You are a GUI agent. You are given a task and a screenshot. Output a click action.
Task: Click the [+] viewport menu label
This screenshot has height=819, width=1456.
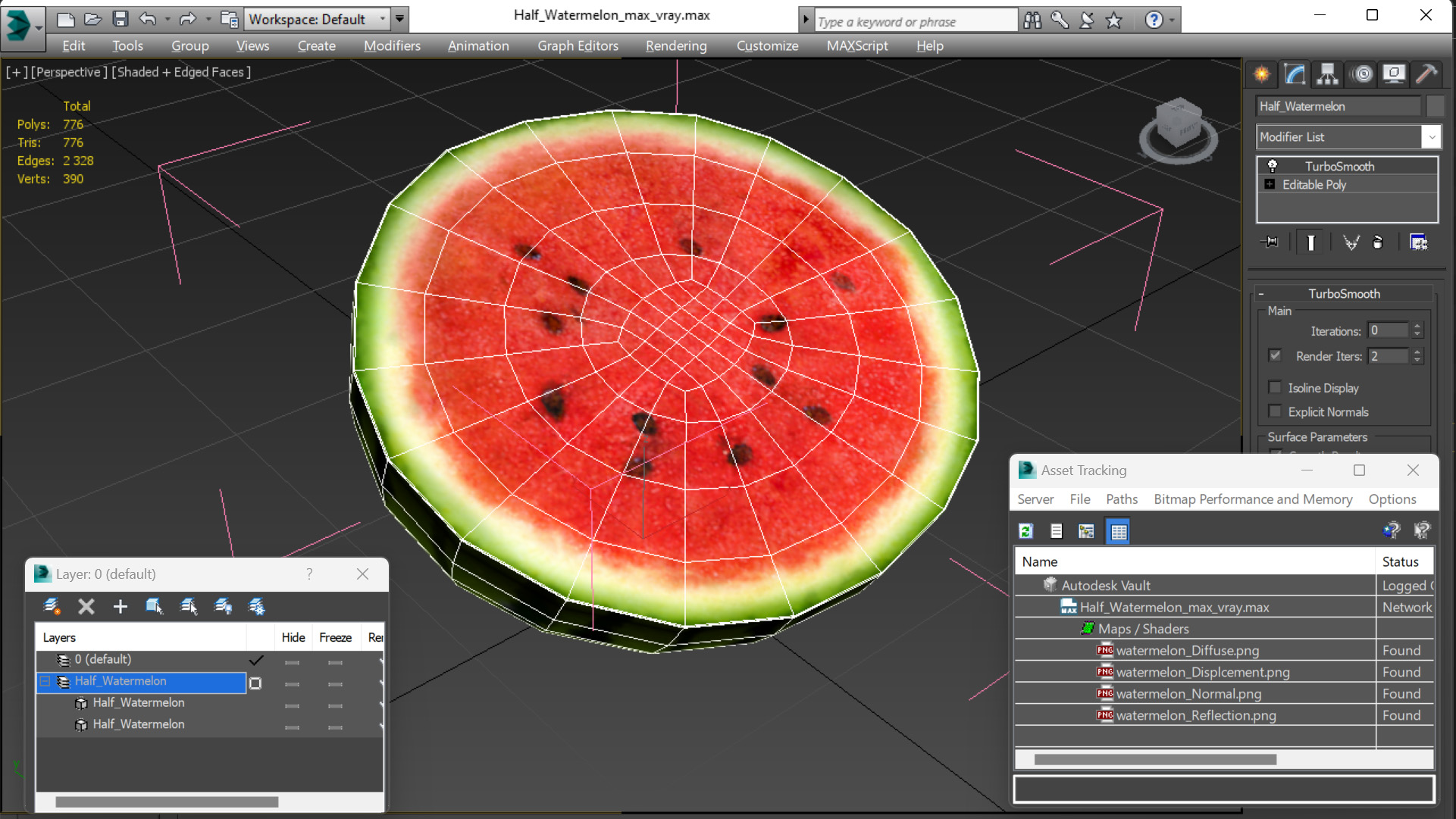(x=17, y=72)
